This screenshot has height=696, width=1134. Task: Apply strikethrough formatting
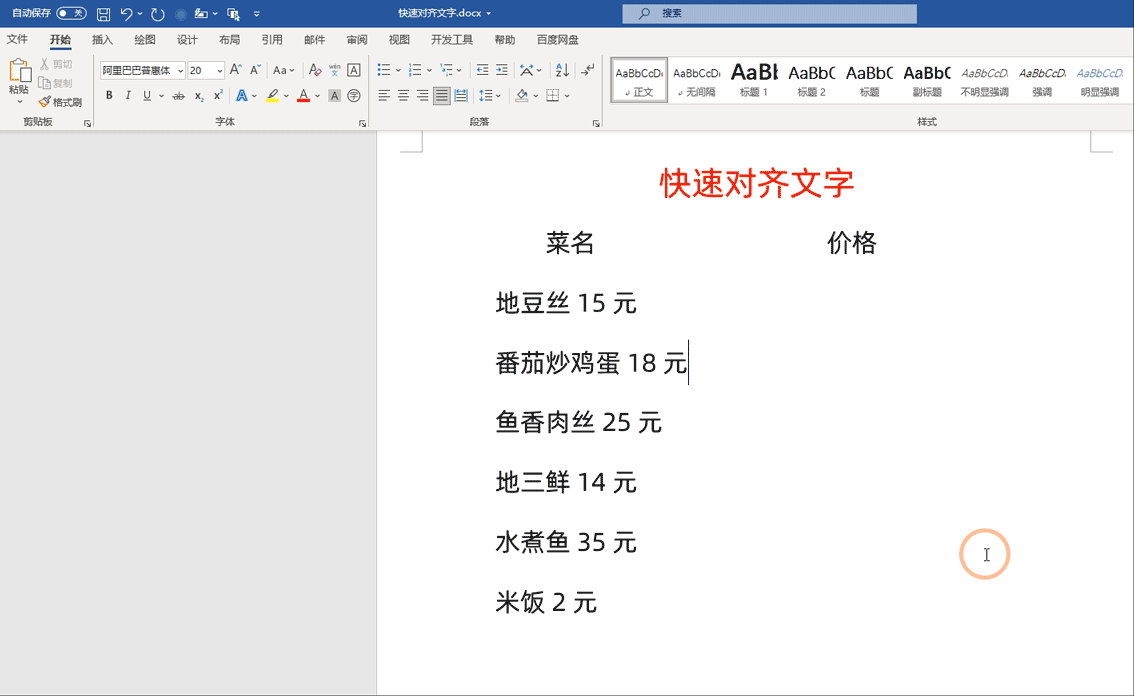179,96
